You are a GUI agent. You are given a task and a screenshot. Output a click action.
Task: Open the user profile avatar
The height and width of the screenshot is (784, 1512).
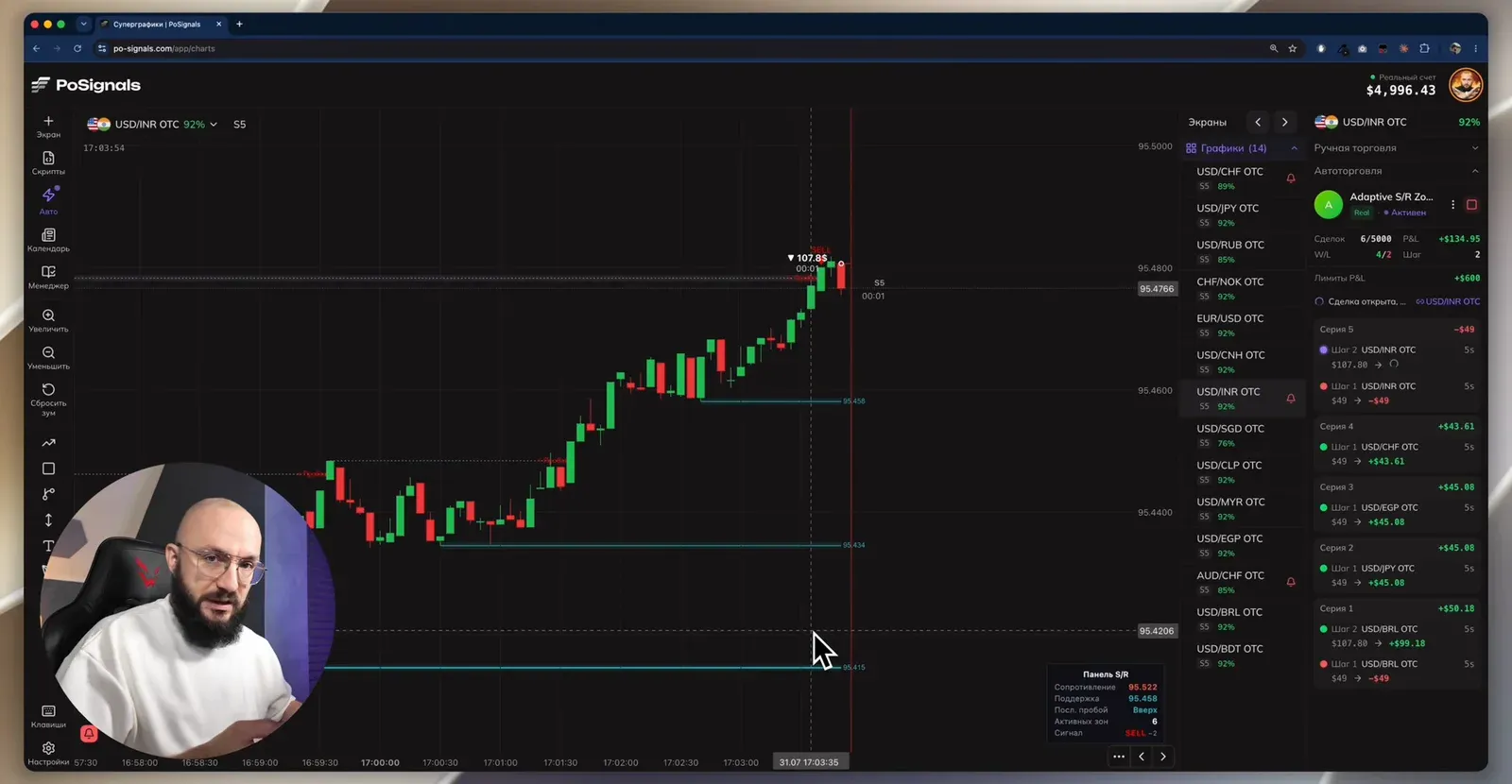(1466, 85)
